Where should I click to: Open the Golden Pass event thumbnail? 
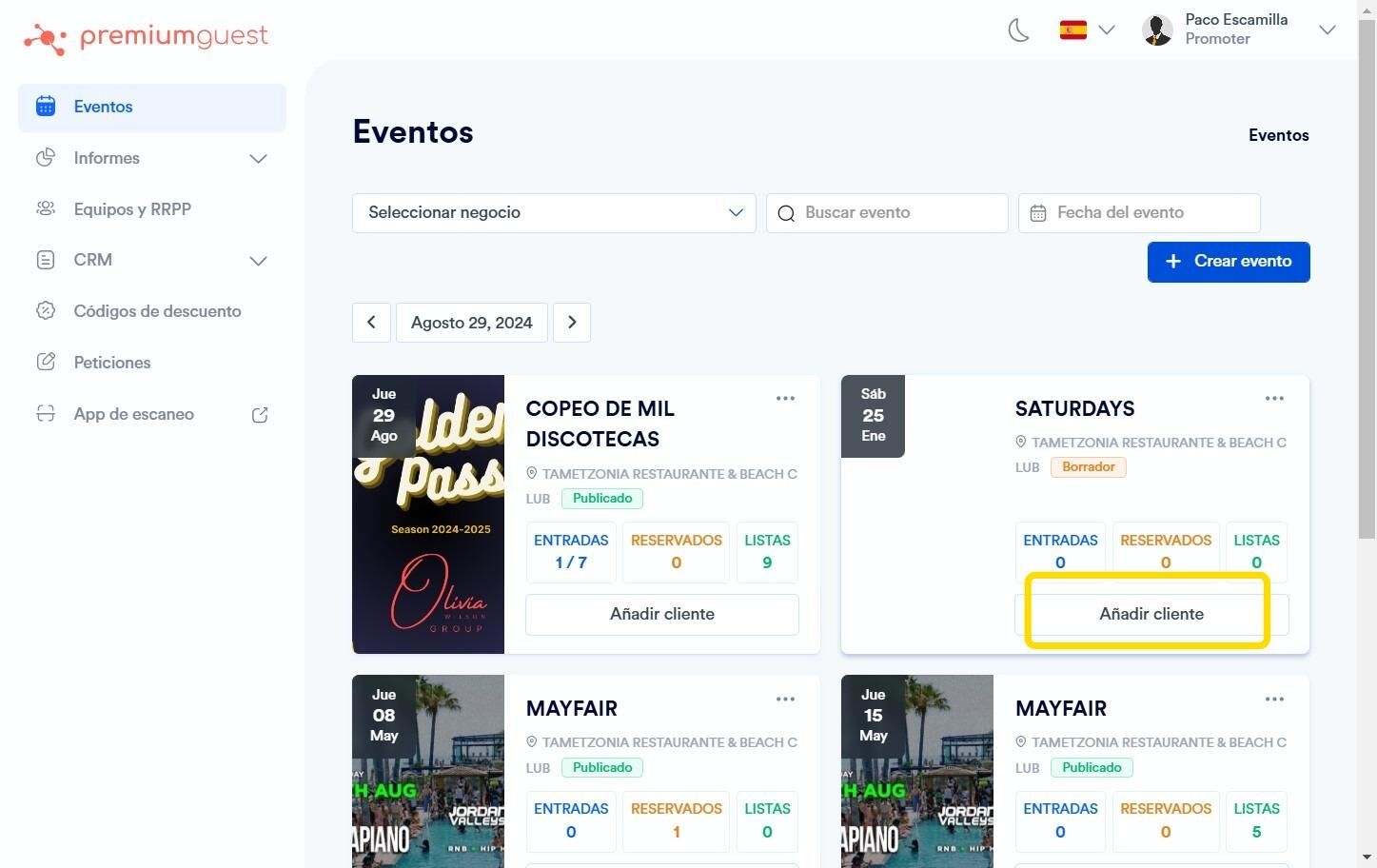(428, 514)
